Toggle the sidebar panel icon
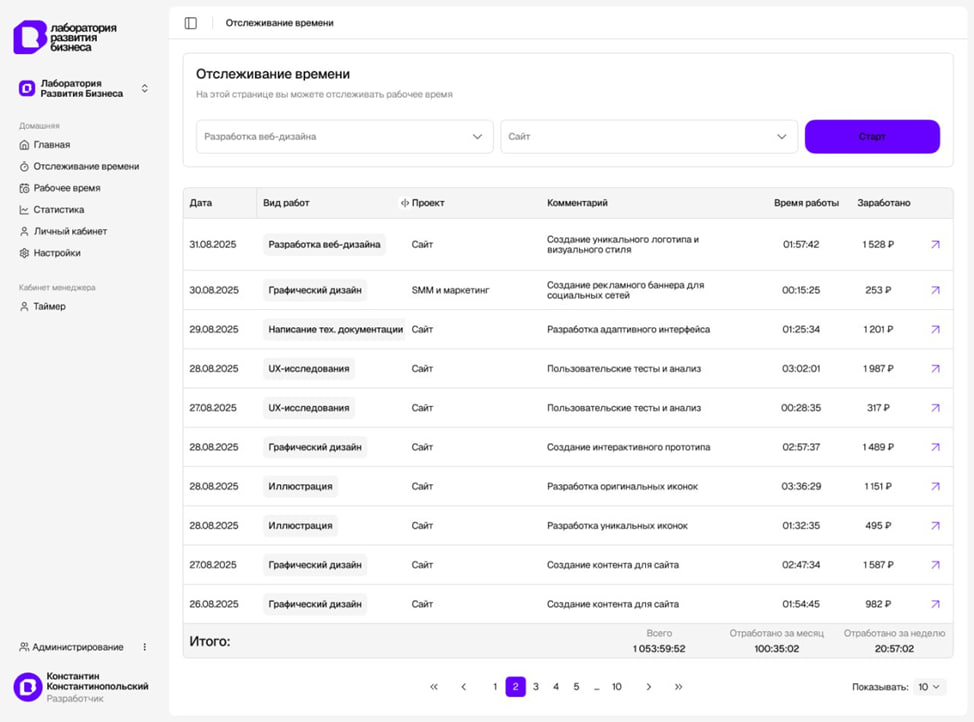The width and height of the screenshot is (974, 722). coord(191,23)
